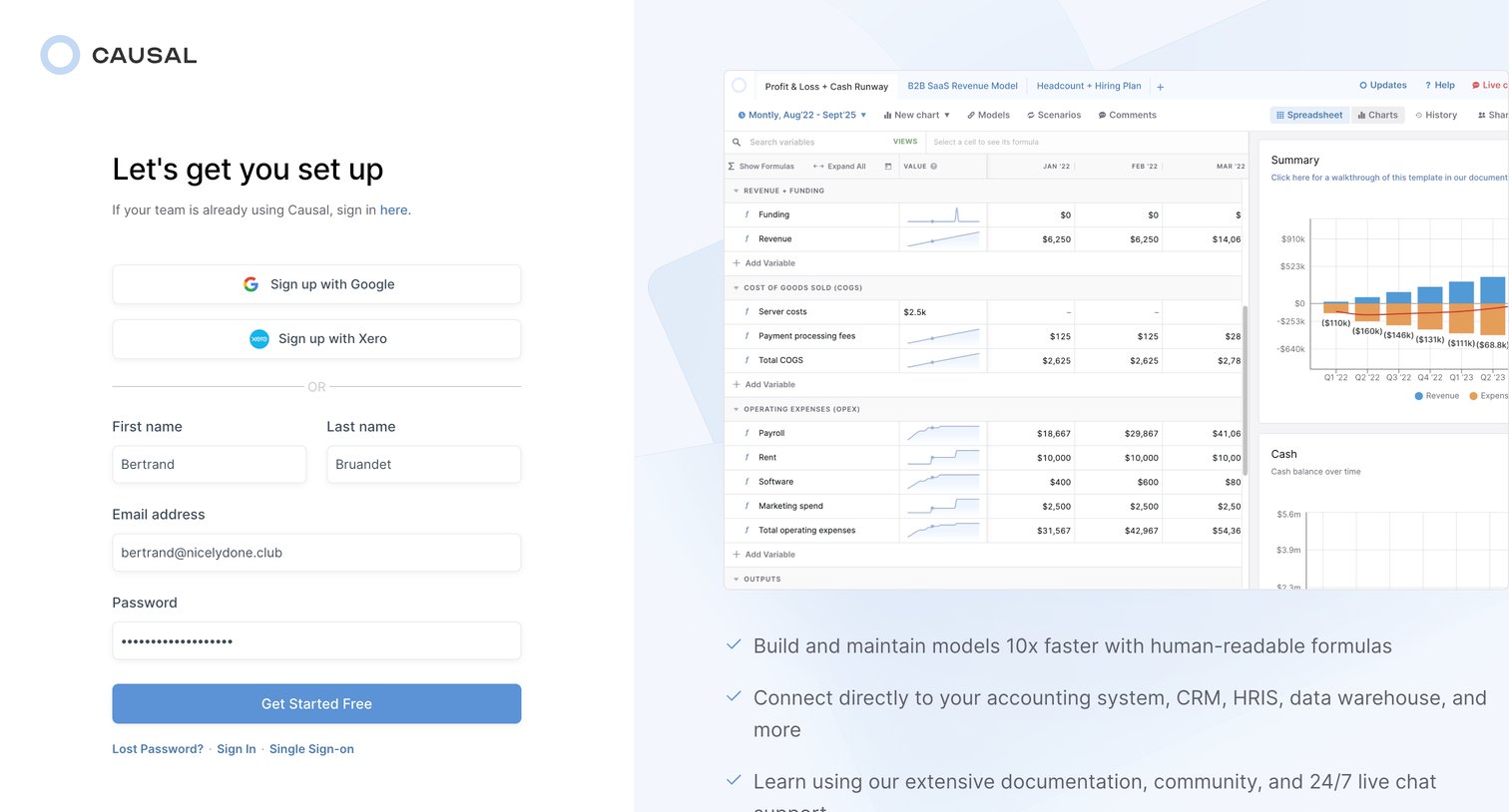Click the Search variables field
Image resolution: width=1509 pixels, height=812 pixels.
click(x=808, y=143)
